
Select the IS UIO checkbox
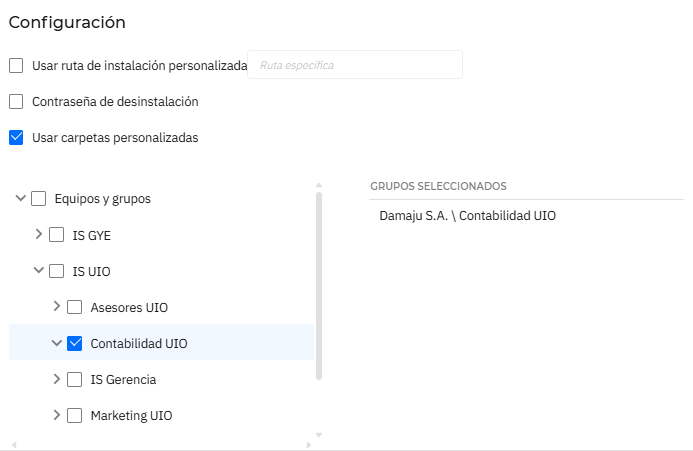click(x=57, y=271)
